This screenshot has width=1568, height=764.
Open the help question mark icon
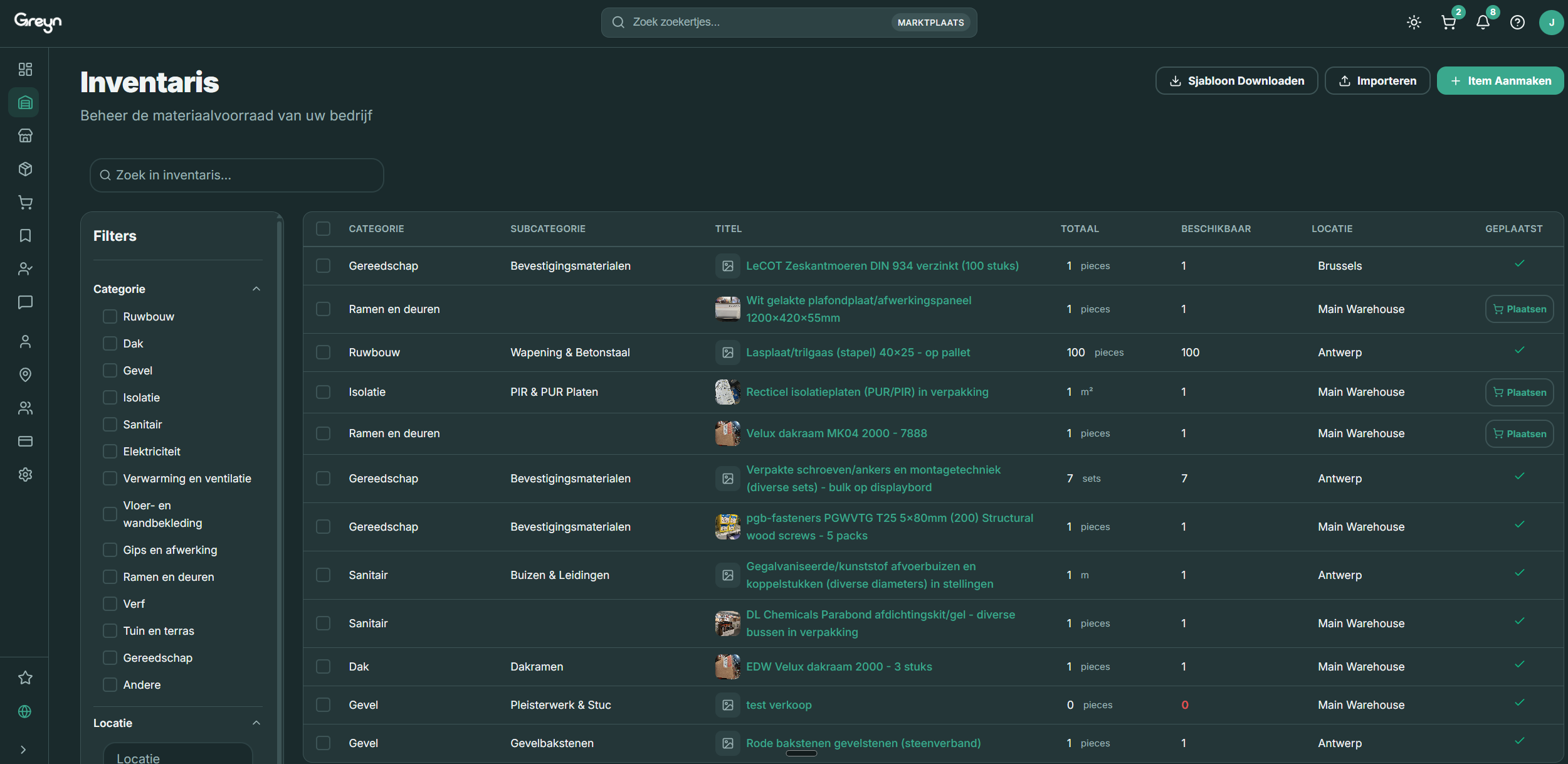pos(1517,23)
